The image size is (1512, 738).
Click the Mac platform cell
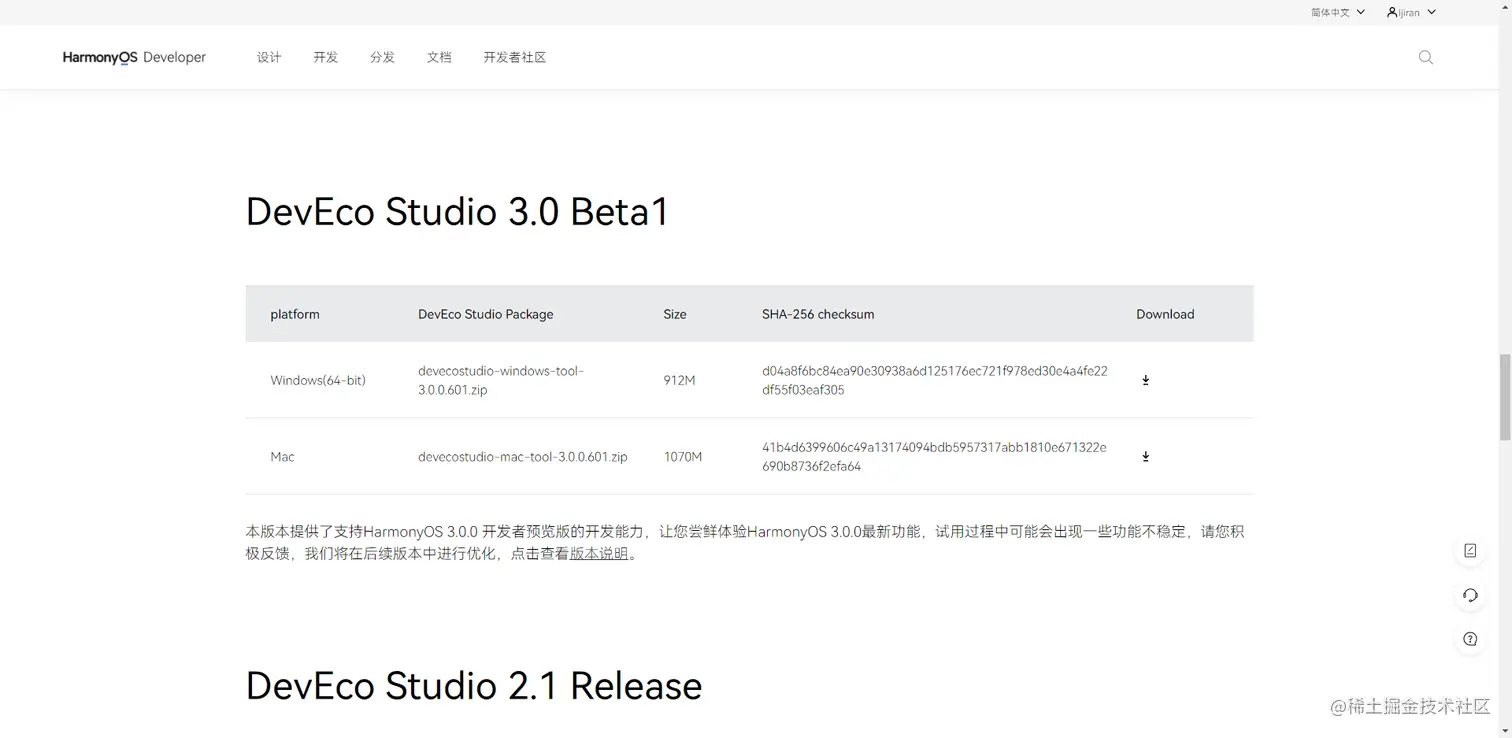point(282,457)
